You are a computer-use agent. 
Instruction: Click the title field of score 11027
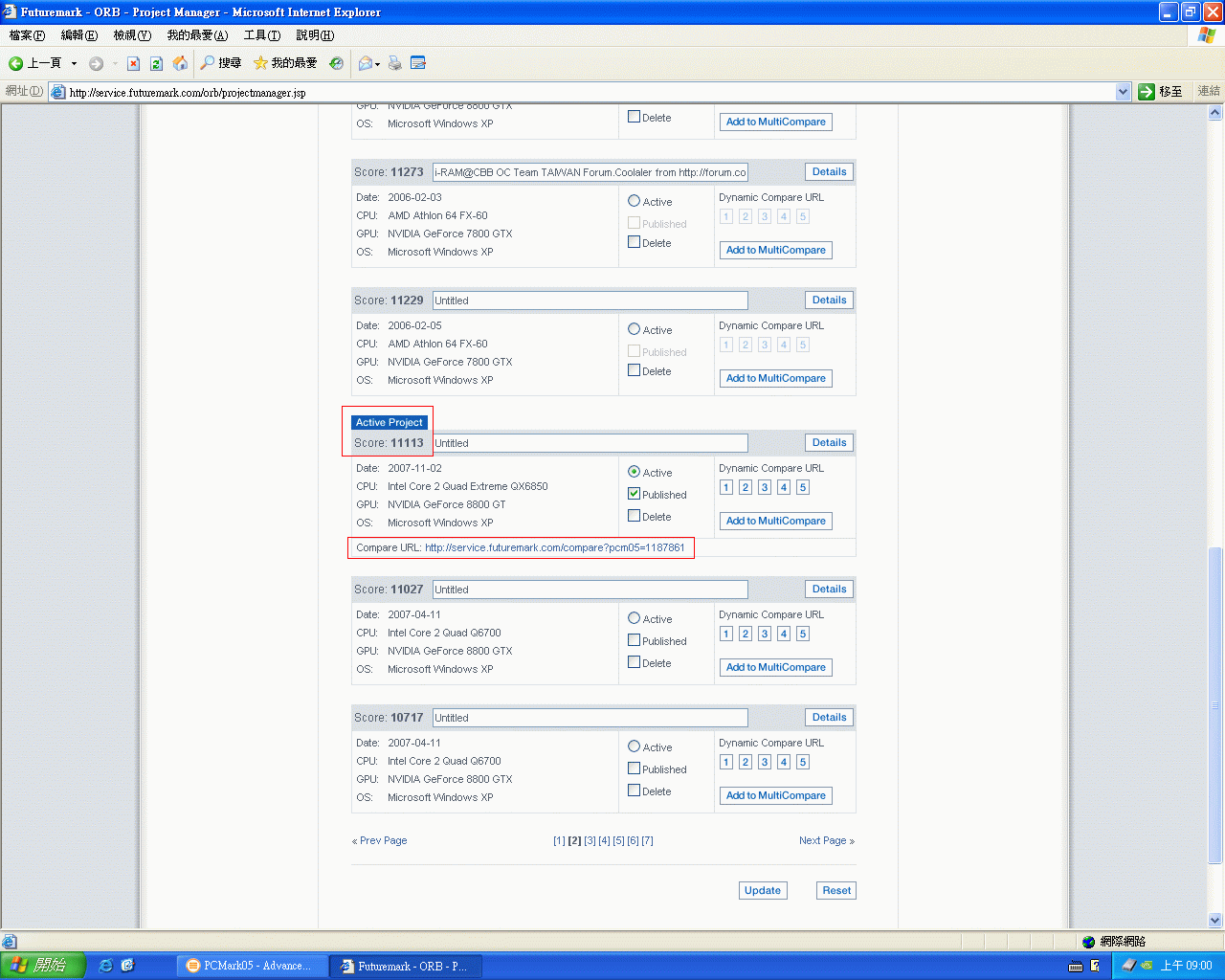[x=590, y=590]
